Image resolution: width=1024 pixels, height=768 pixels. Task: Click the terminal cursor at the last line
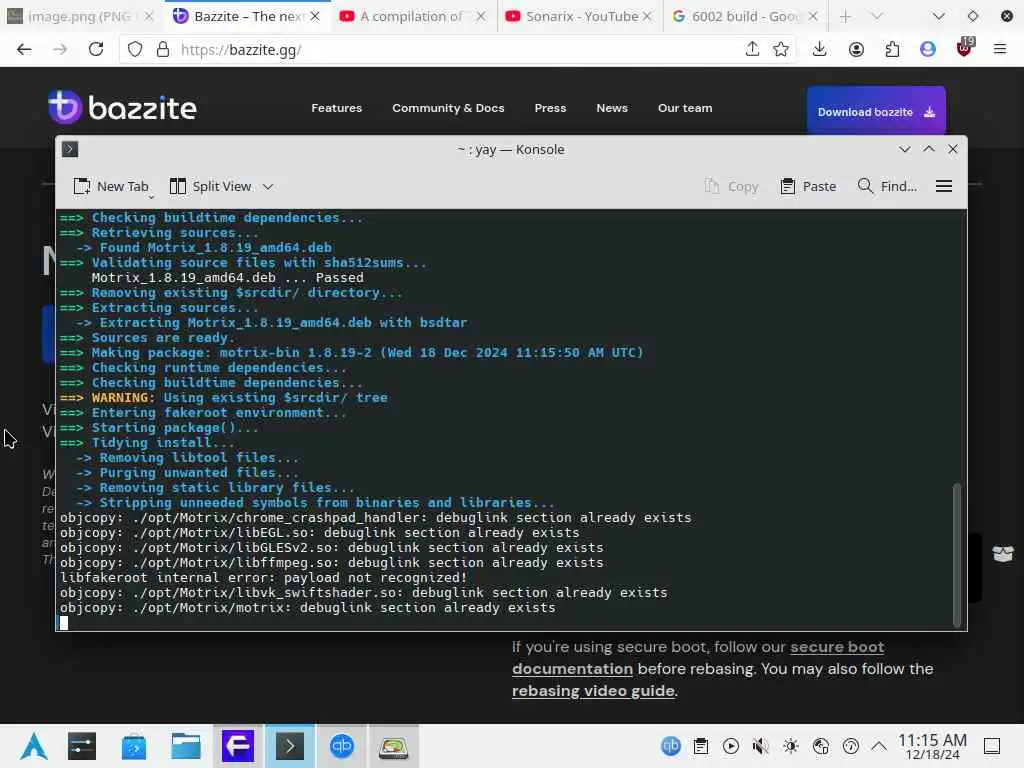tap(64, 623)
